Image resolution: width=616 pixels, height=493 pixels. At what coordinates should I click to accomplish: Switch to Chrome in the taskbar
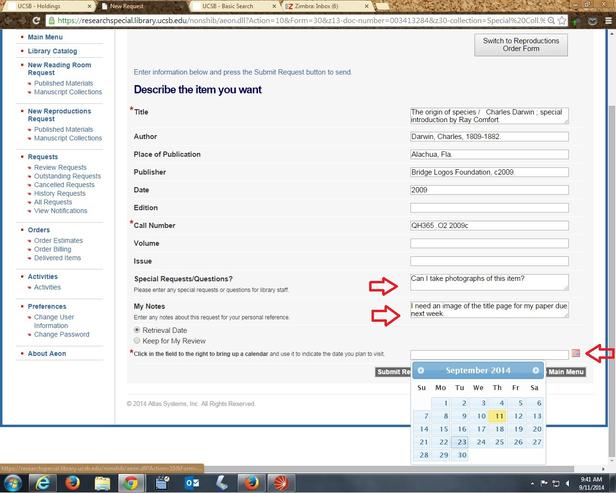click(129, 482)
